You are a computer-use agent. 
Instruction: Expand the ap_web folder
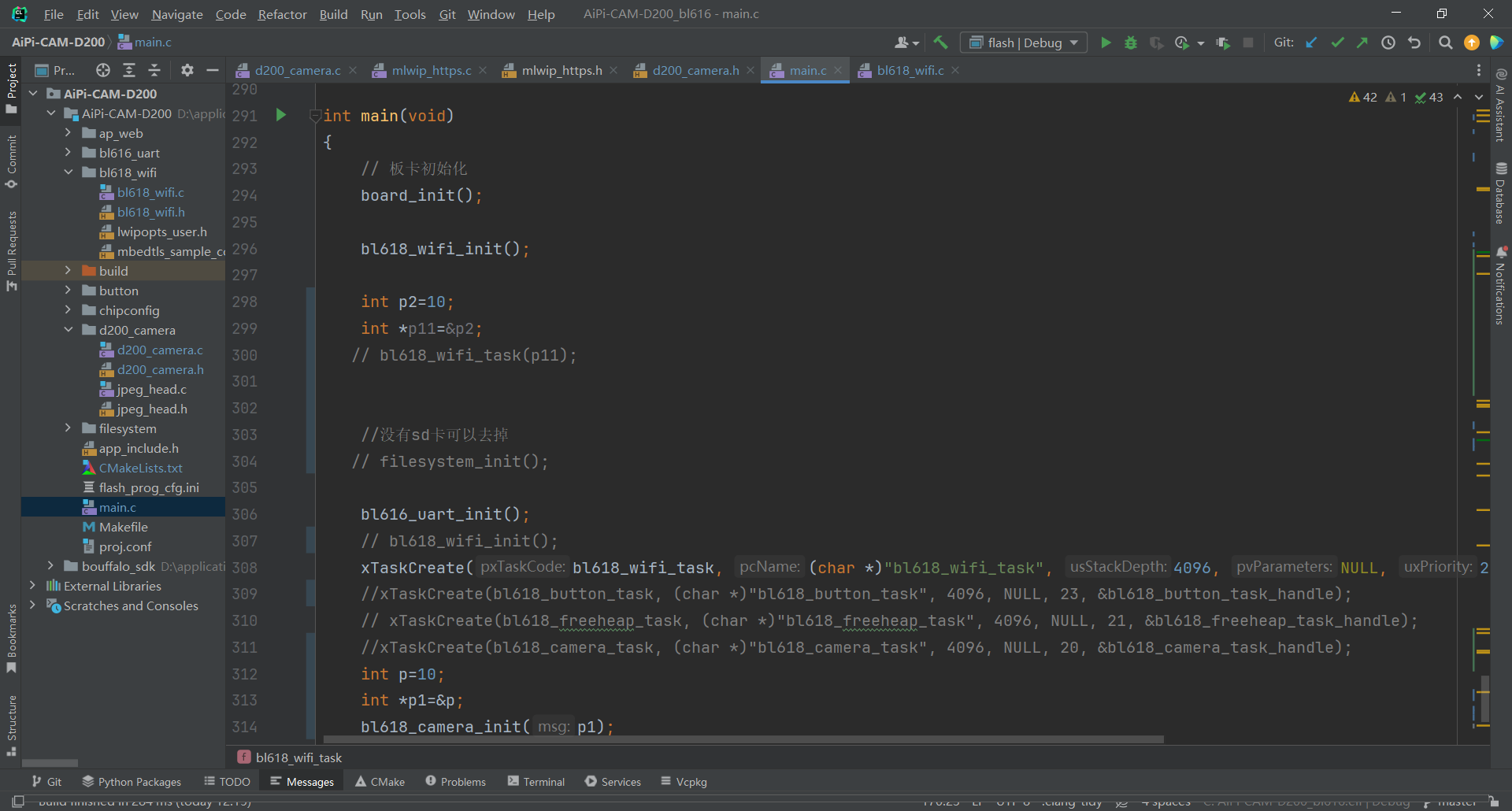68,133
